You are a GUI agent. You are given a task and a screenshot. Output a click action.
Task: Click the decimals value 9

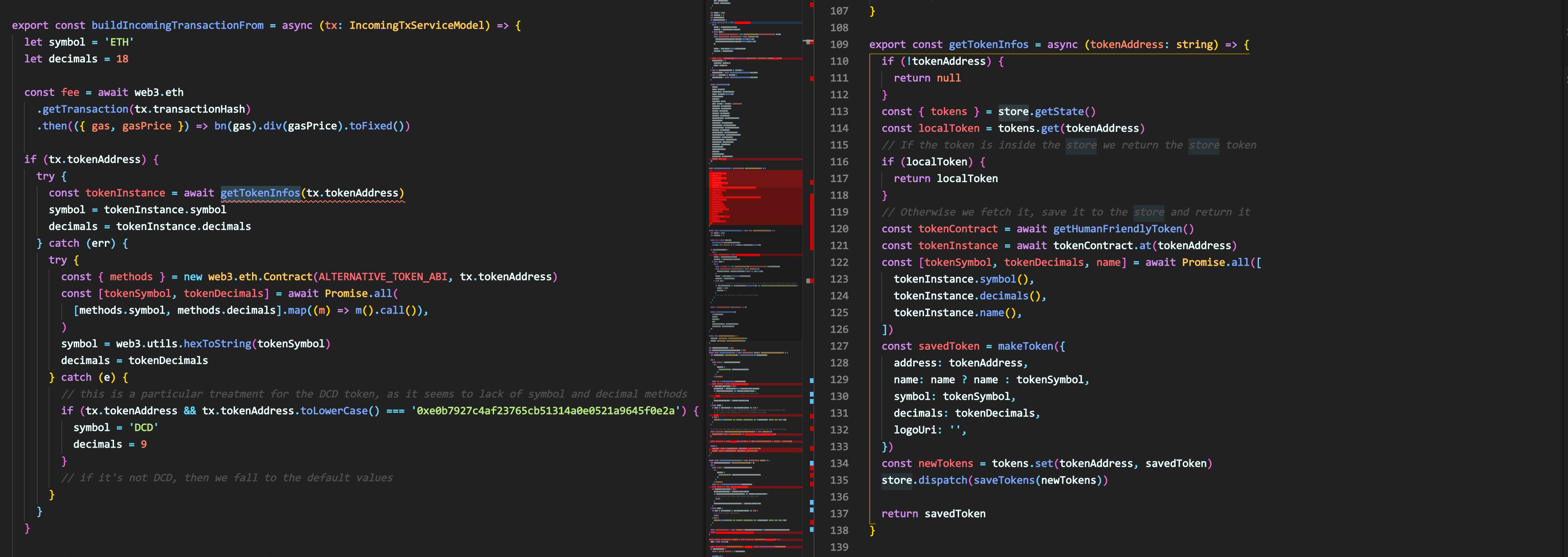click(x=144, y=444)
